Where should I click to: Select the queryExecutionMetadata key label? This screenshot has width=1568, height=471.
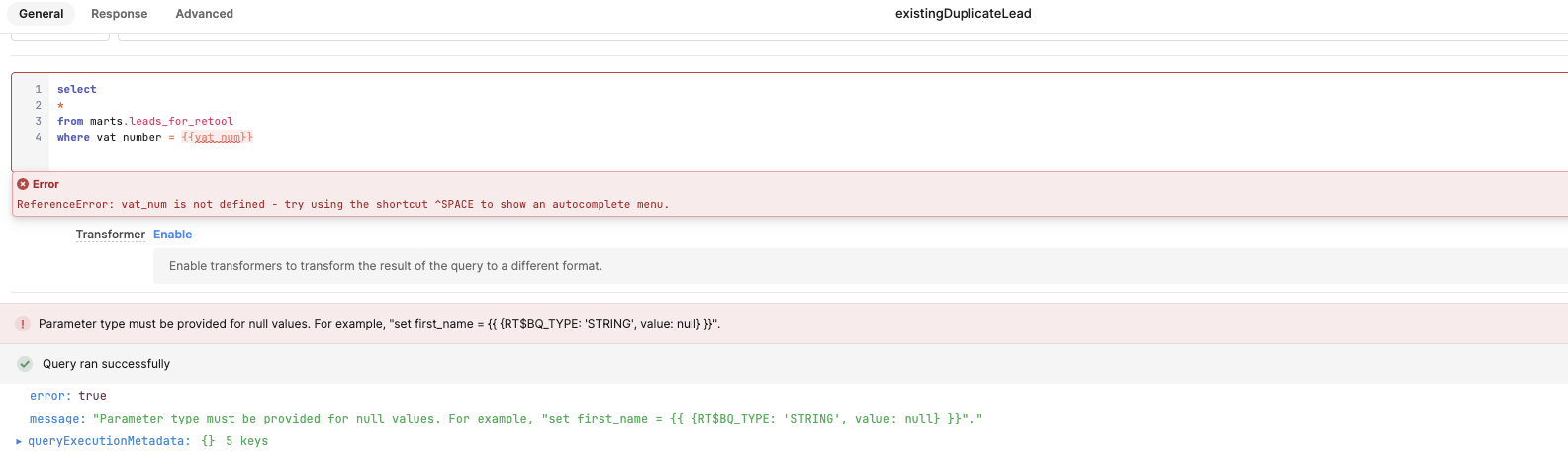coord(109,441)
